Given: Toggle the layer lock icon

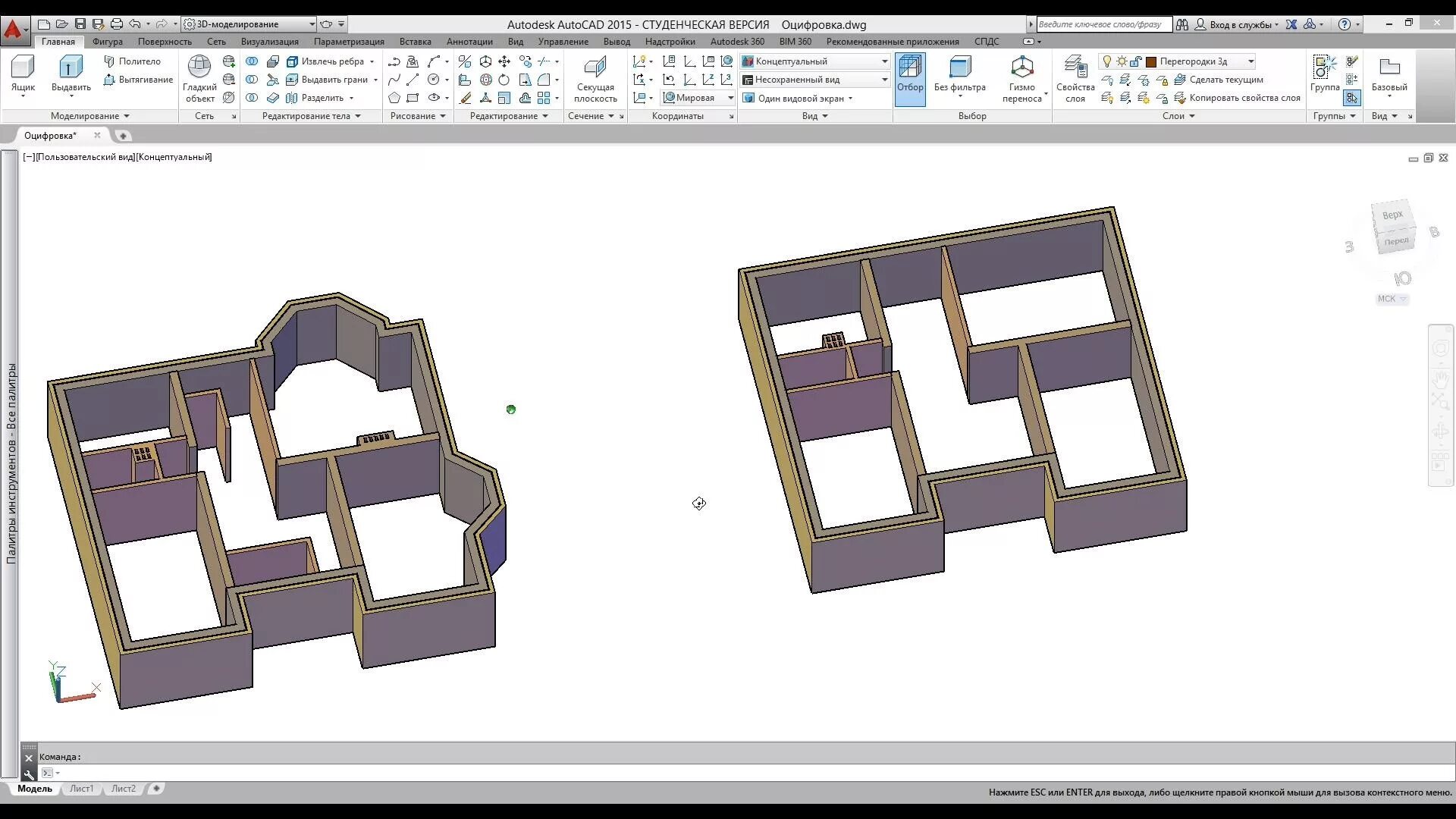Looking at the screenshot, I should click(1134, 61).
